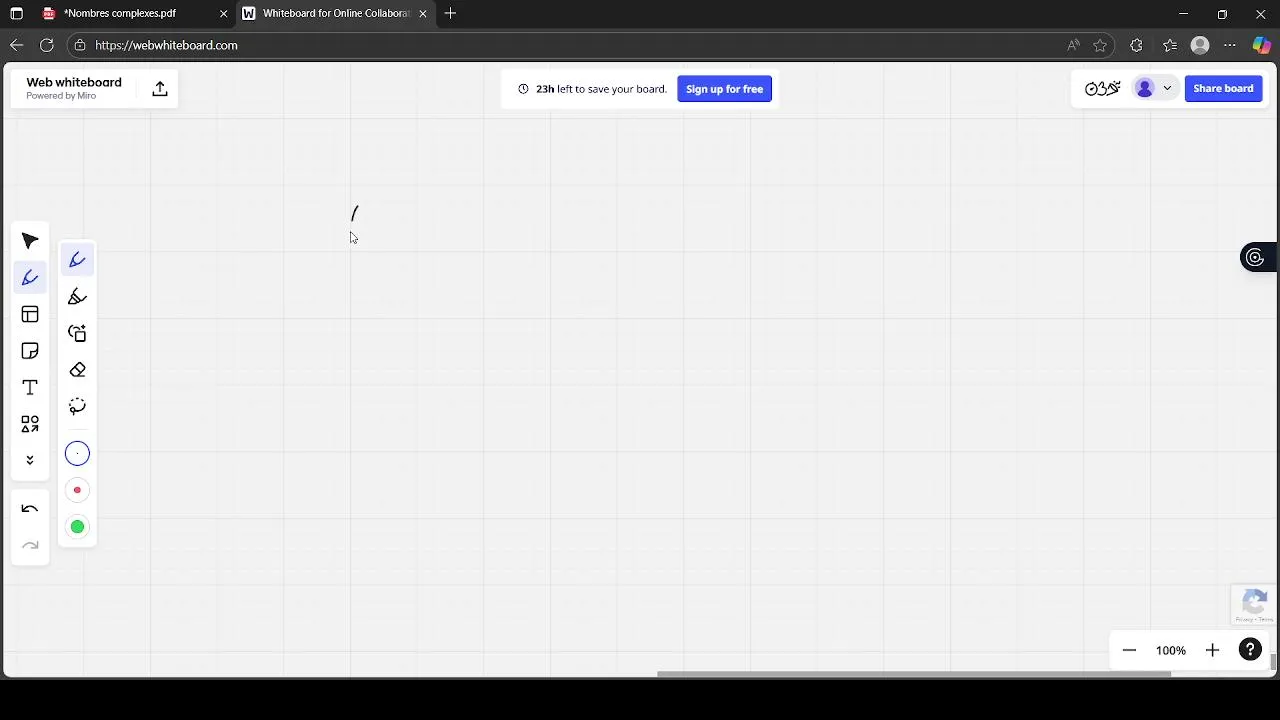Viewport: 1280px width, 720px height.
Task: Redo the undone action
Action: pyautogui.click(x=30, y=545)
